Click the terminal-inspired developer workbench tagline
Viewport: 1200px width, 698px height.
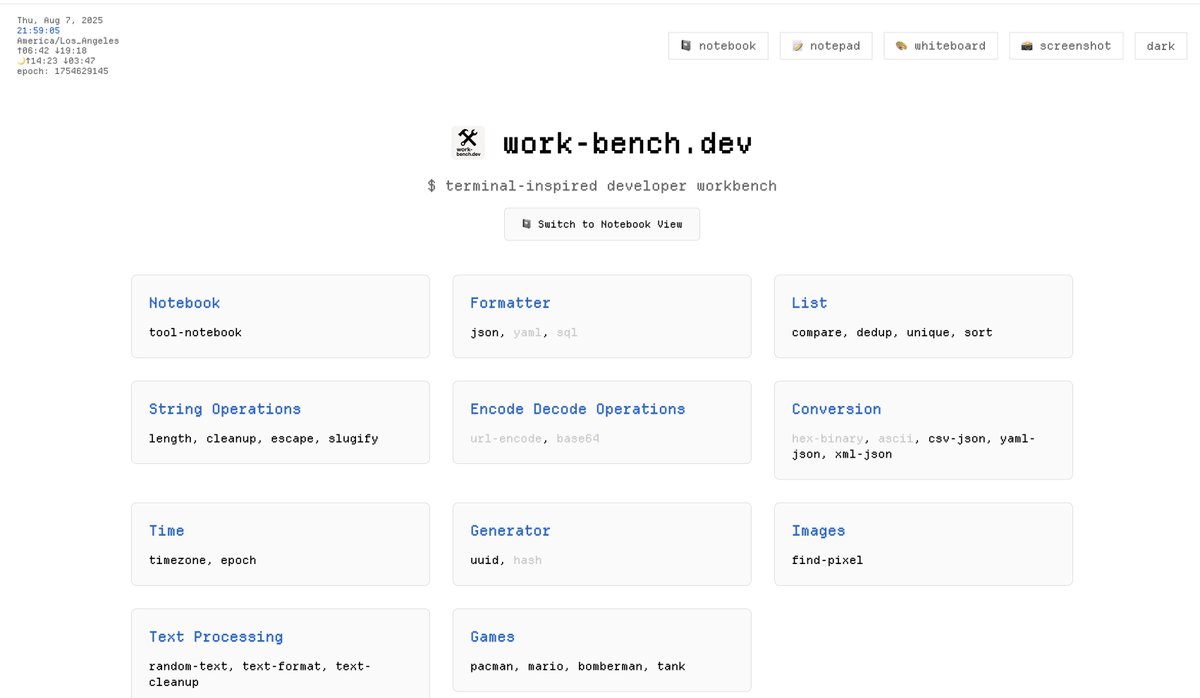tap(602, 186)
